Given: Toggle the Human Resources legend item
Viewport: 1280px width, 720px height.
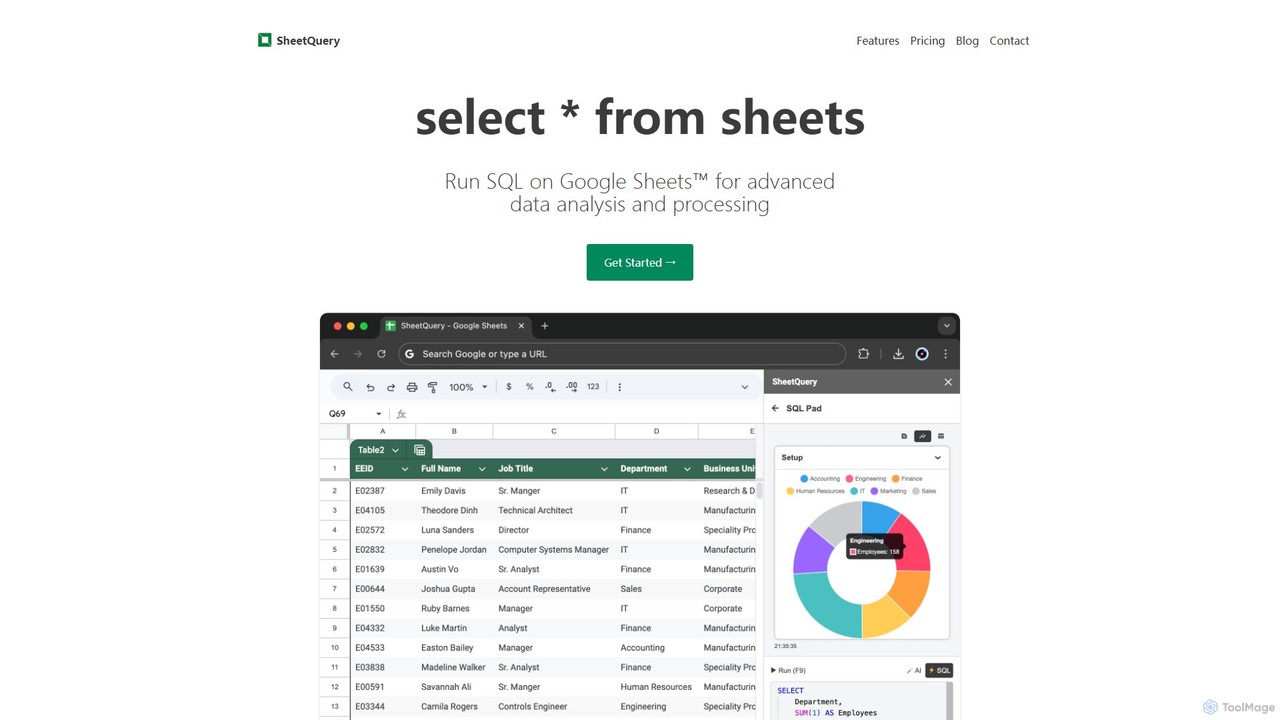Looking at the screenshot, I should click(x=815, y=491).
